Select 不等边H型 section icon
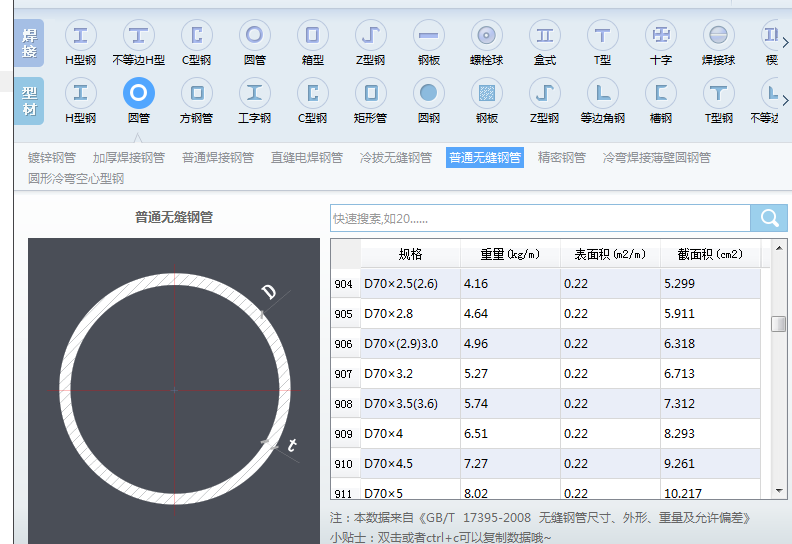The image size is (792, 544). coord(138,35)
